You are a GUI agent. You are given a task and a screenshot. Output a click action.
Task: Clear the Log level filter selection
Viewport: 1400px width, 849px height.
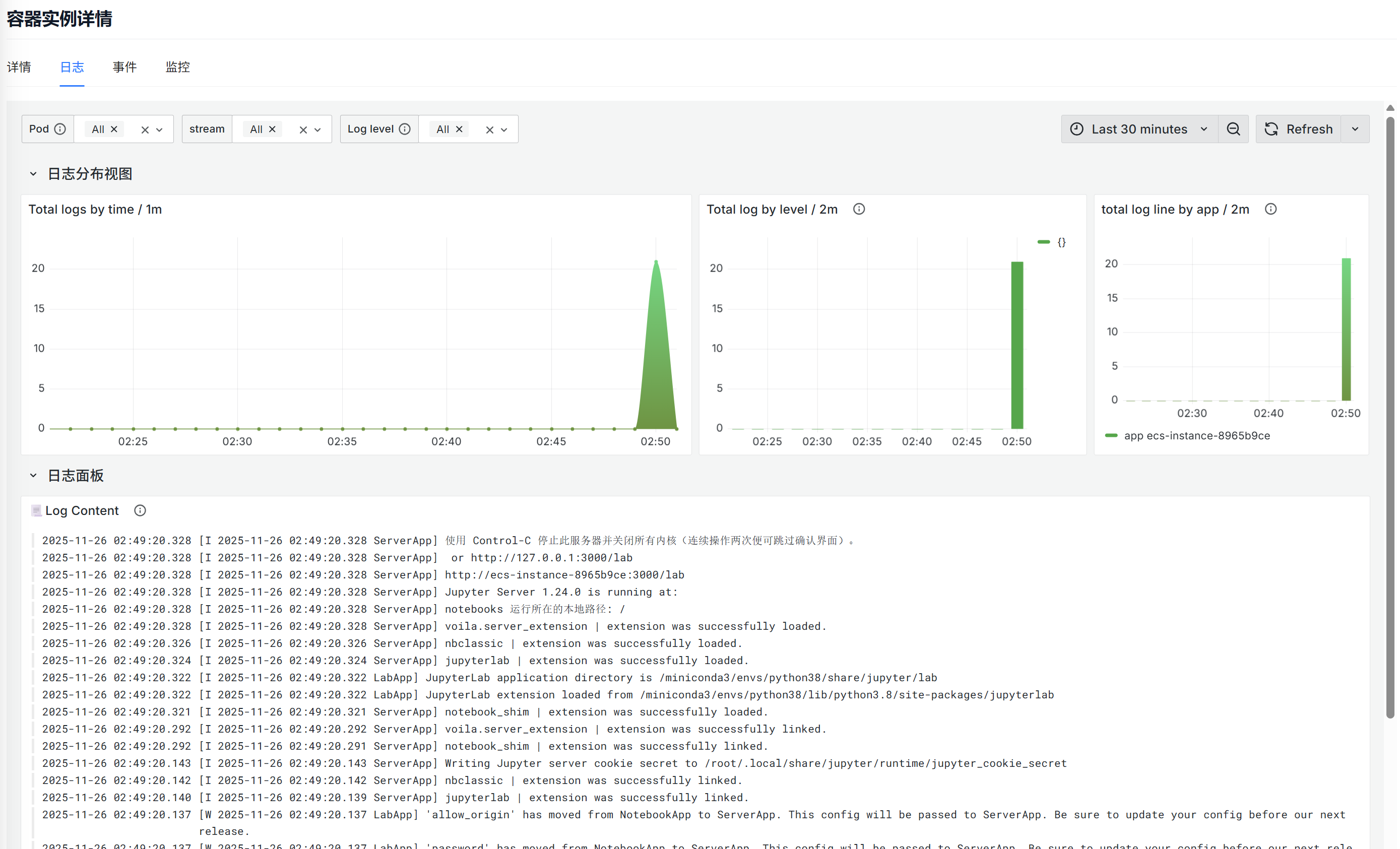[490, 129]
